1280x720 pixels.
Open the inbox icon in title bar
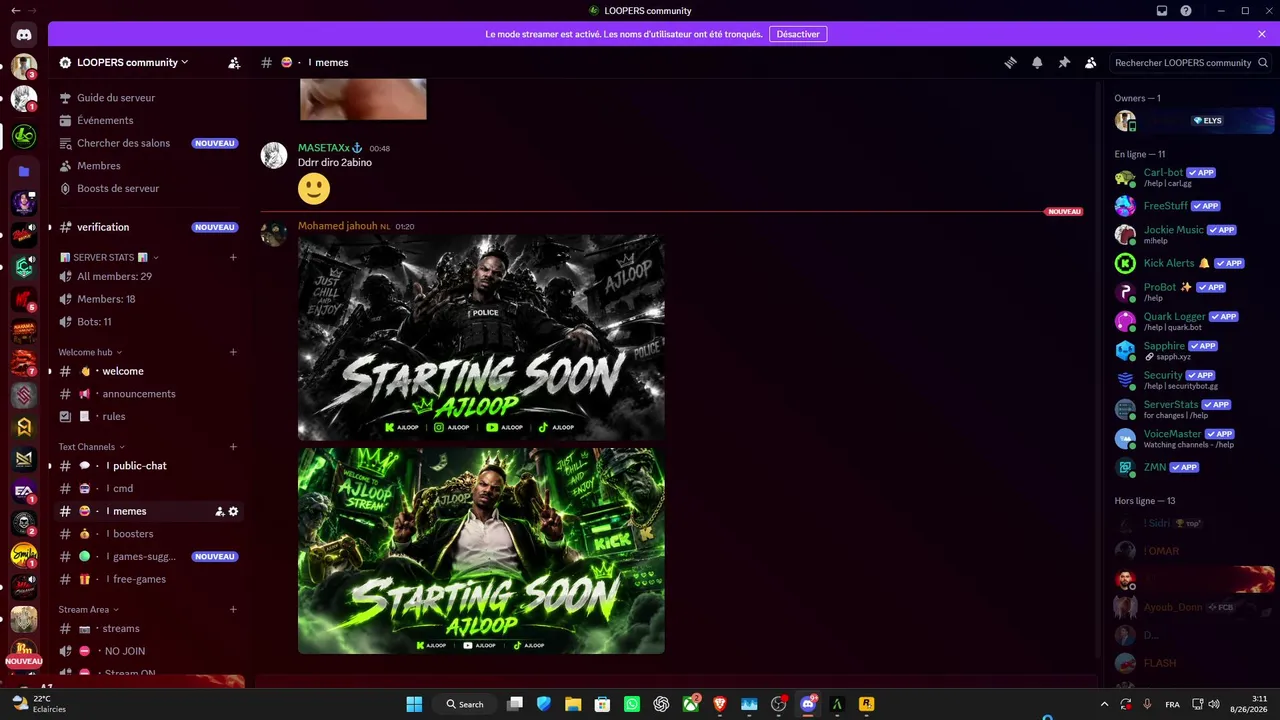click(1162, 11)
